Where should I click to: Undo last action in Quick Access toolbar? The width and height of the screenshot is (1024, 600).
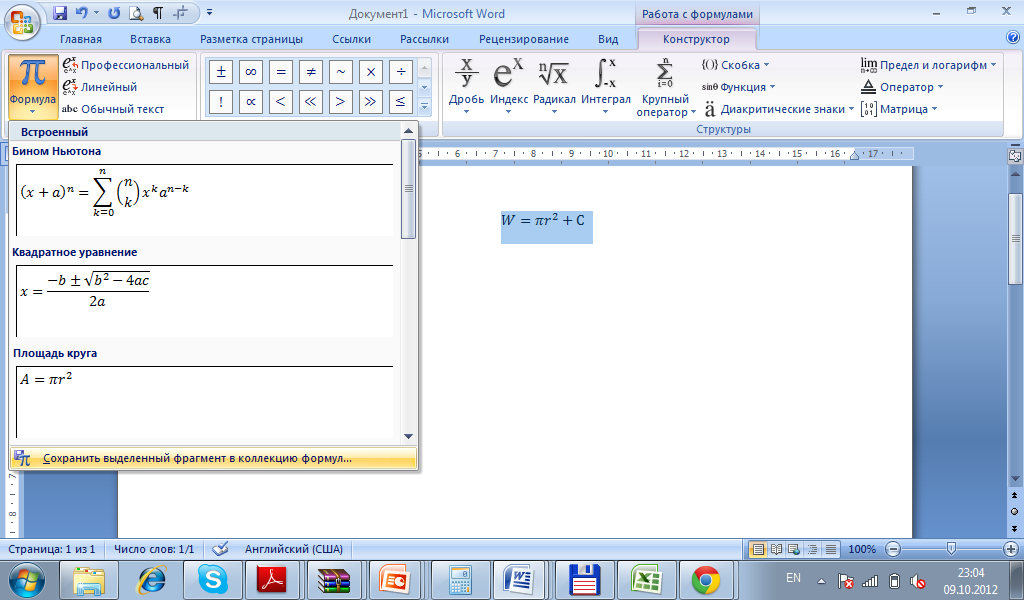82,12
